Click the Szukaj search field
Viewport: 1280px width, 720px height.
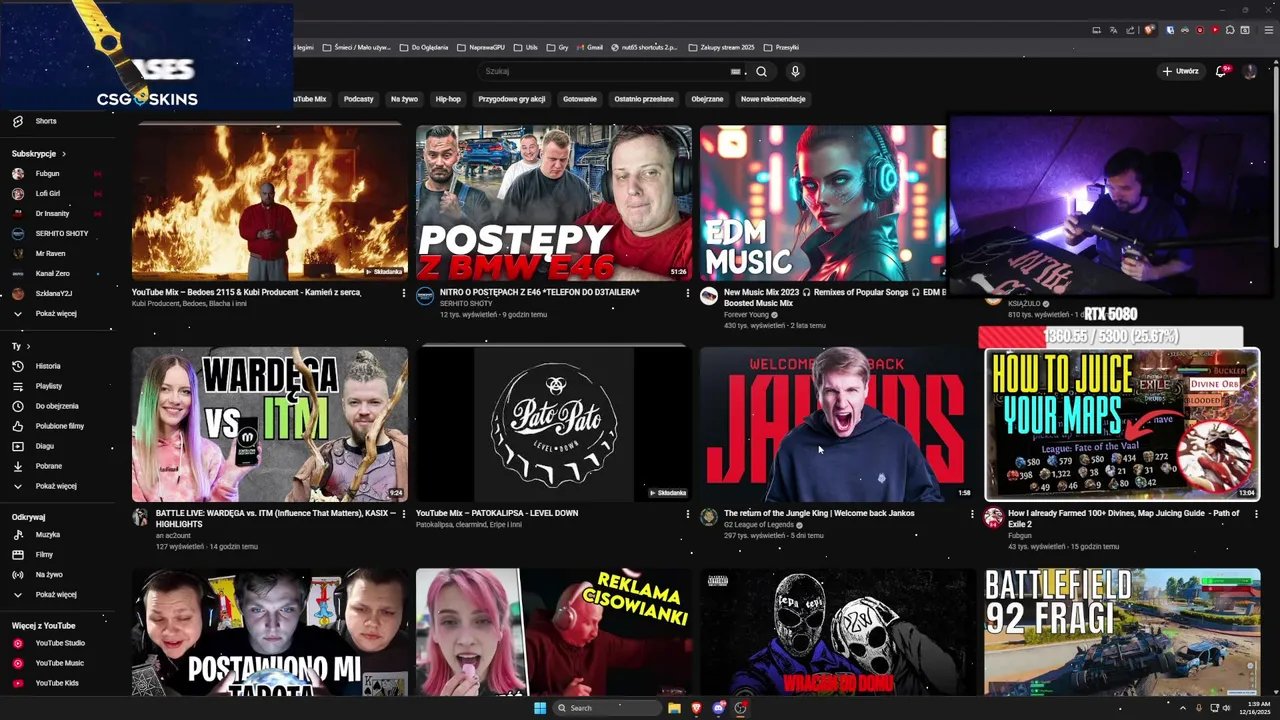603,71
